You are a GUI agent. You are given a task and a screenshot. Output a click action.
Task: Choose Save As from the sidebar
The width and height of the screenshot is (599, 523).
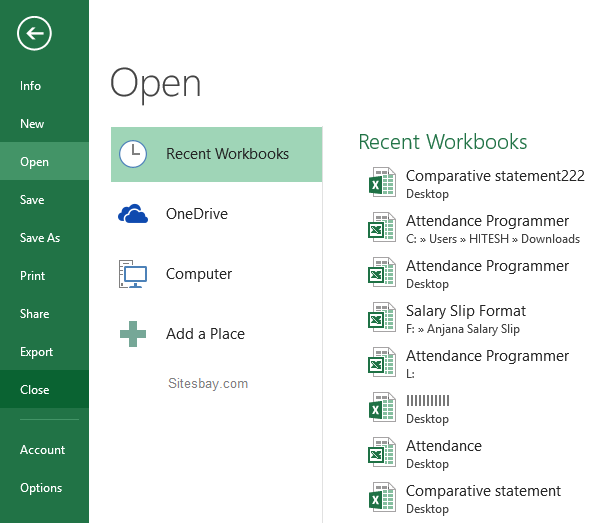[44, 238]
